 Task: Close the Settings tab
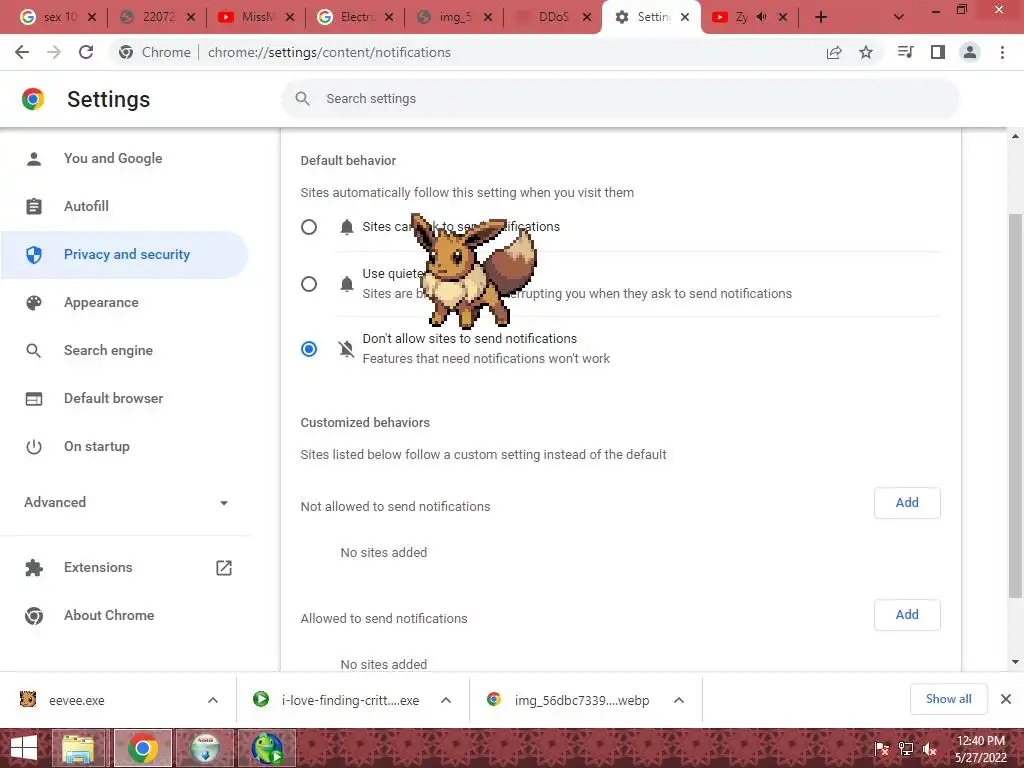click(x=684, y=18)
